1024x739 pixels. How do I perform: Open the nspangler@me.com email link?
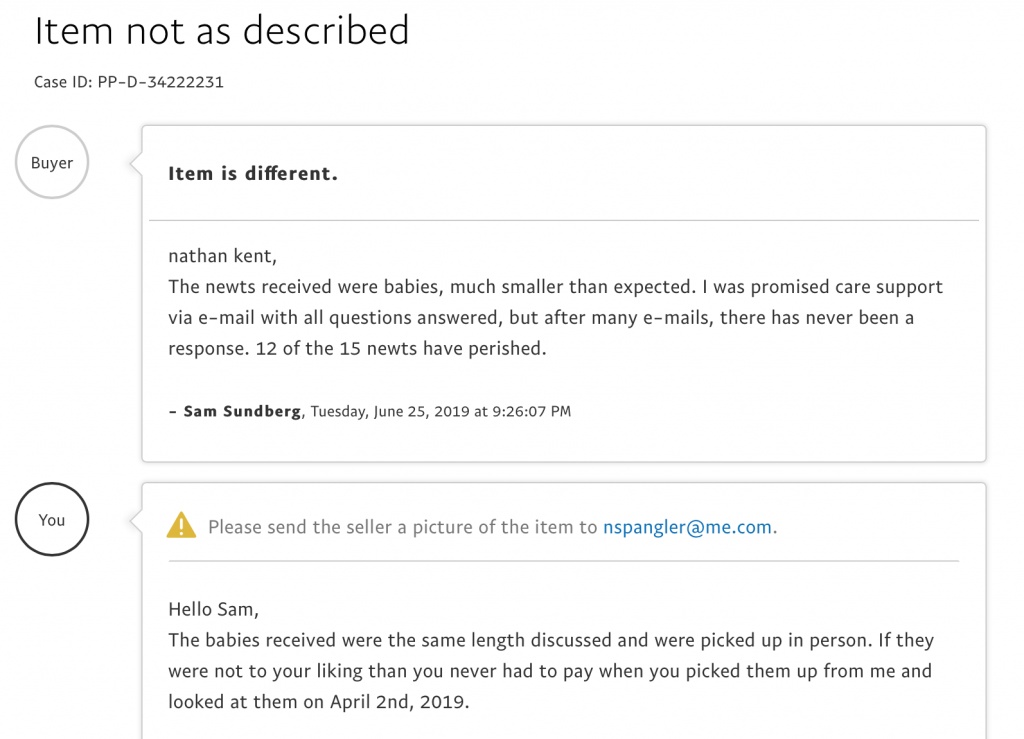coord(687,527)
